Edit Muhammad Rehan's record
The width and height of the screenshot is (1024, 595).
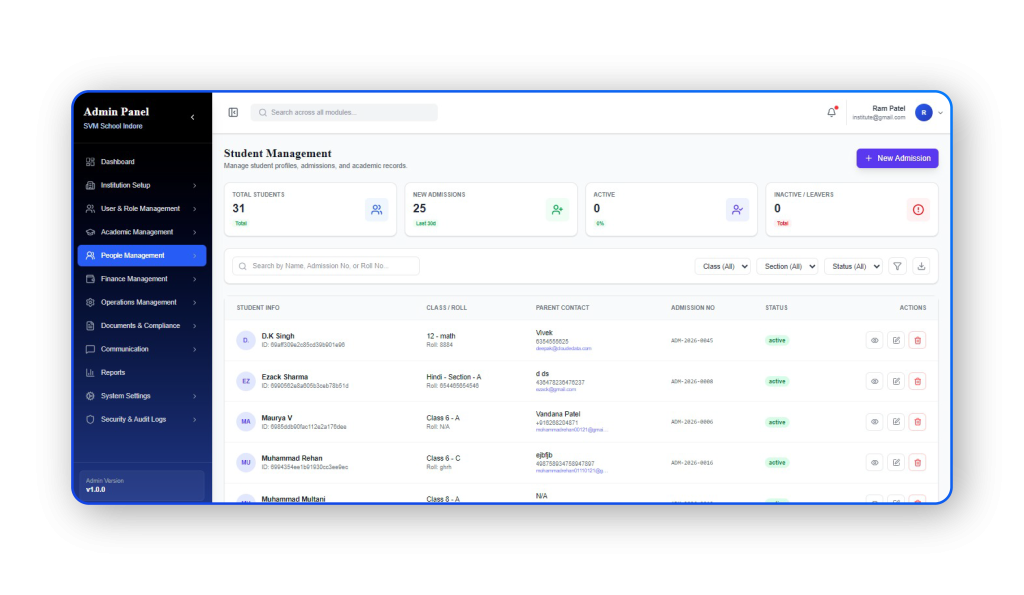[896, 462]
